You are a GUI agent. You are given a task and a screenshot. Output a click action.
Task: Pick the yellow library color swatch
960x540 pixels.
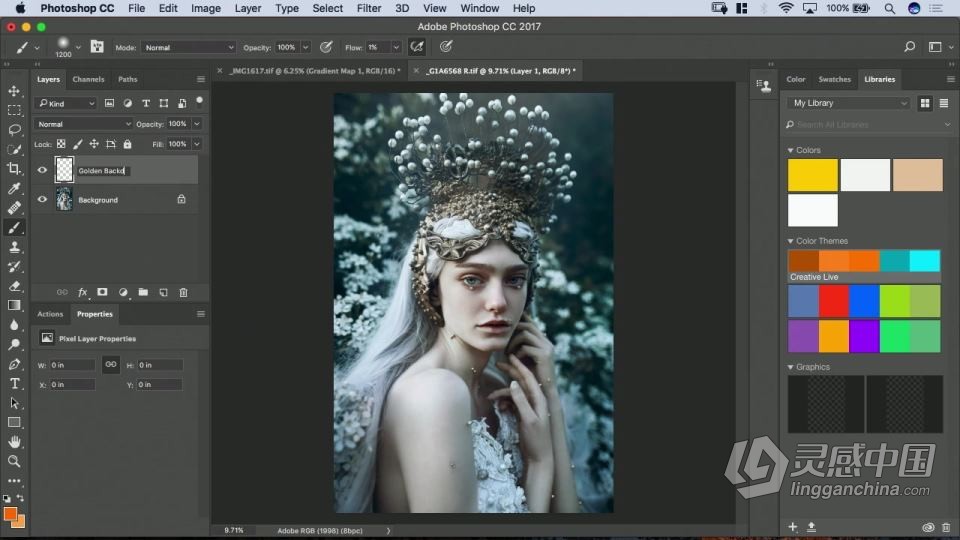[x=812, y=175]
